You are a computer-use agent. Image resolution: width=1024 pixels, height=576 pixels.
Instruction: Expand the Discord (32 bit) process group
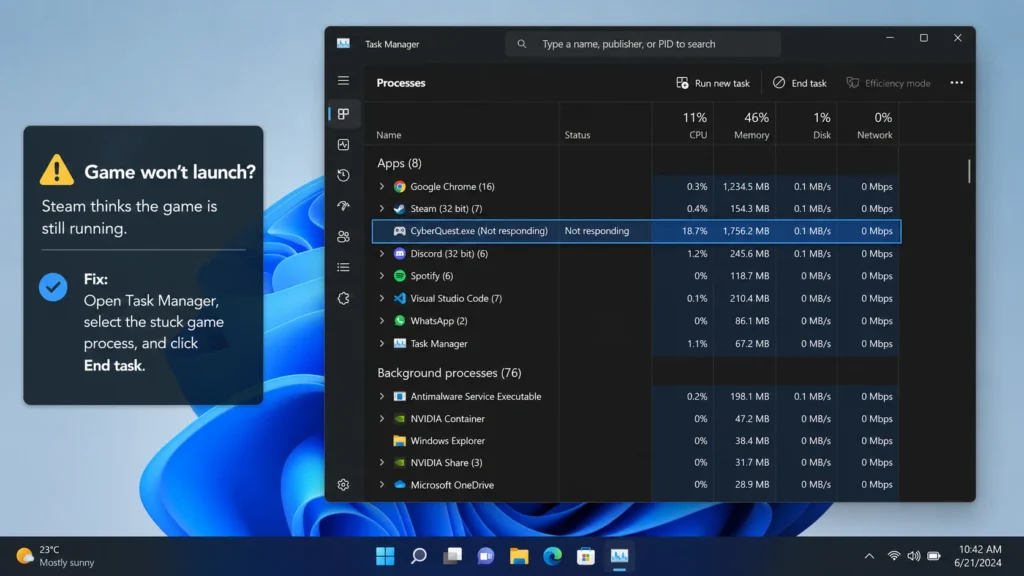click(x=382, y=253)
